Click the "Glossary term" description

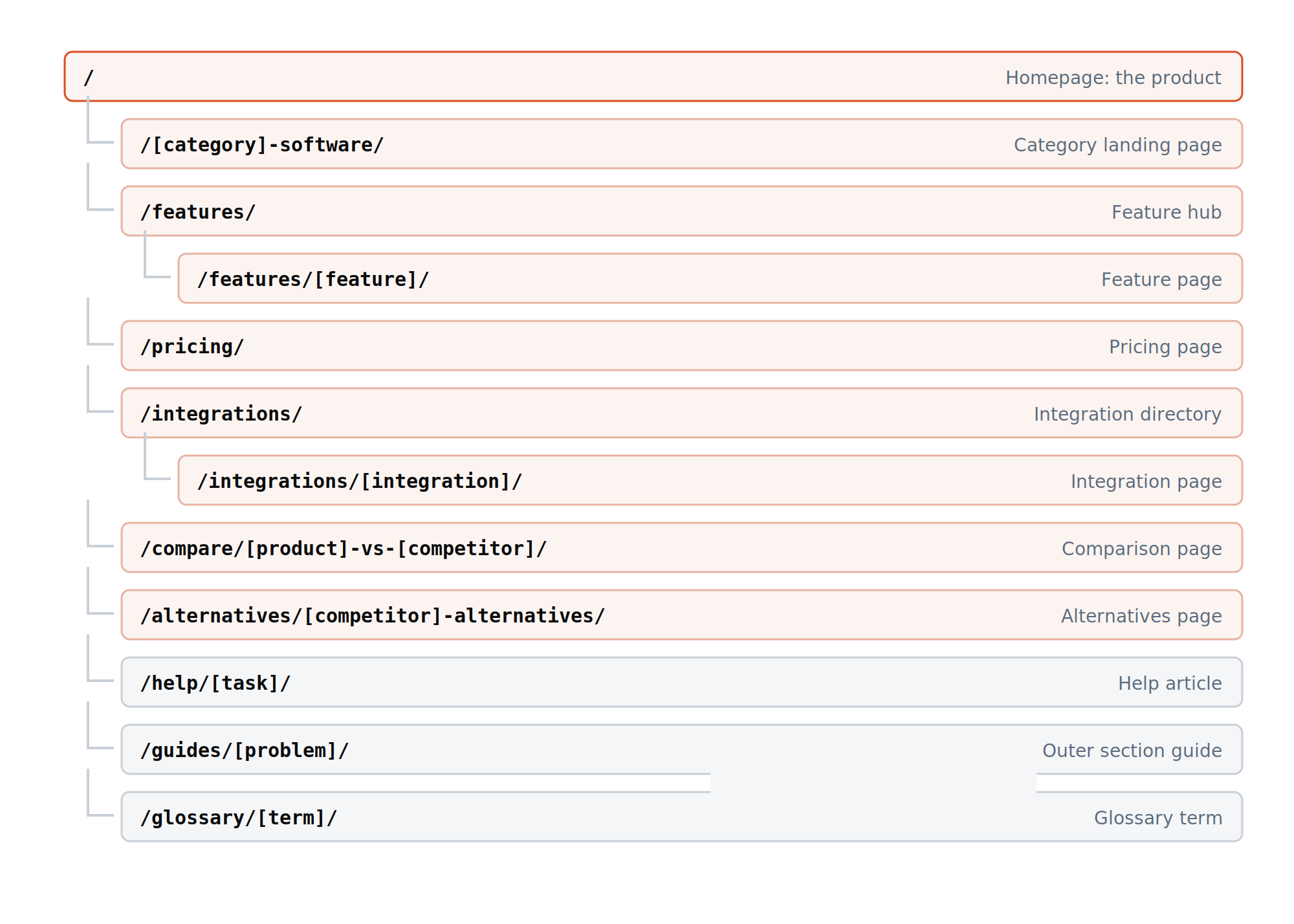[1157, 818]
